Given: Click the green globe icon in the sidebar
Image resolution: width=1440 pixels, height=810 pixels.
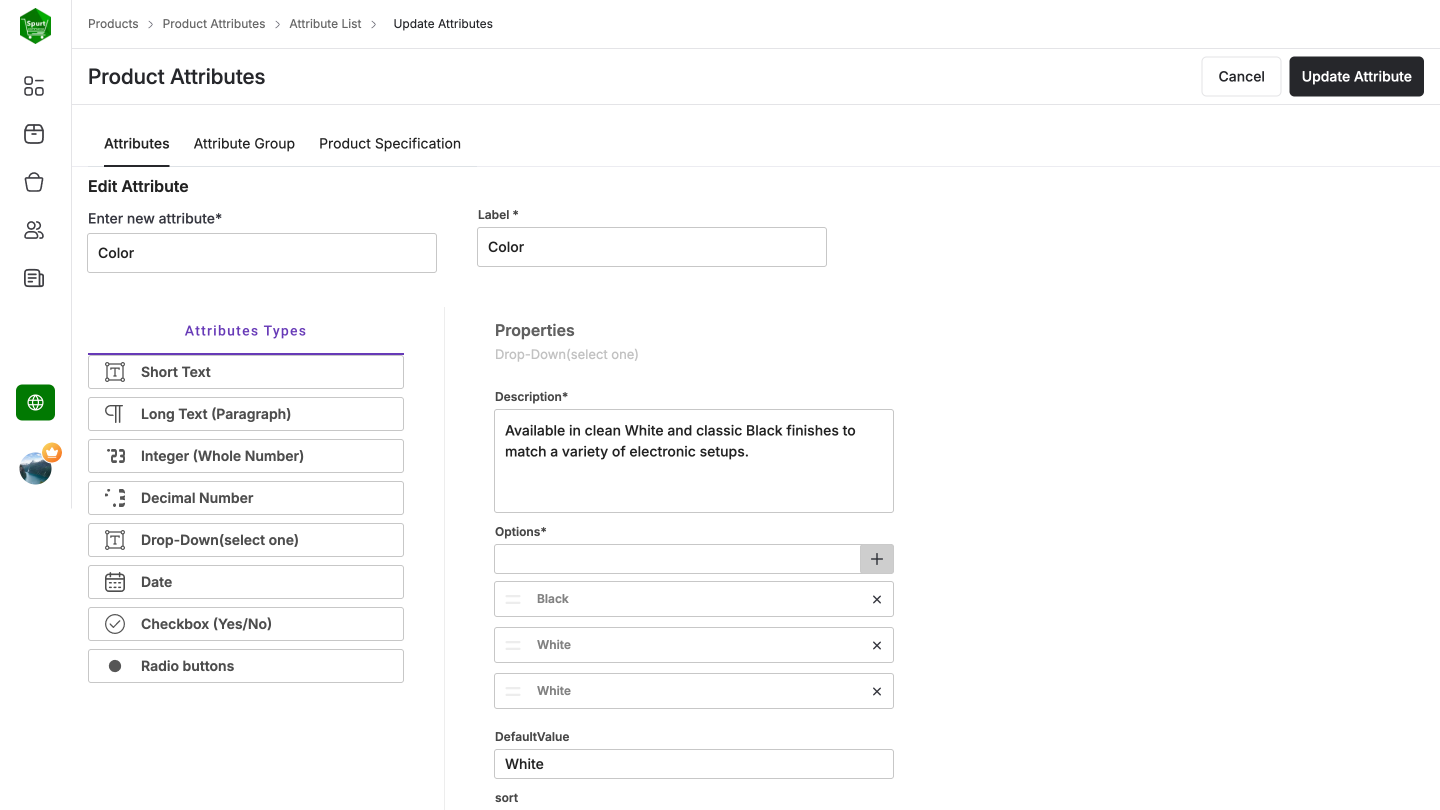Looking at the screenshot, I should (35, 402).
